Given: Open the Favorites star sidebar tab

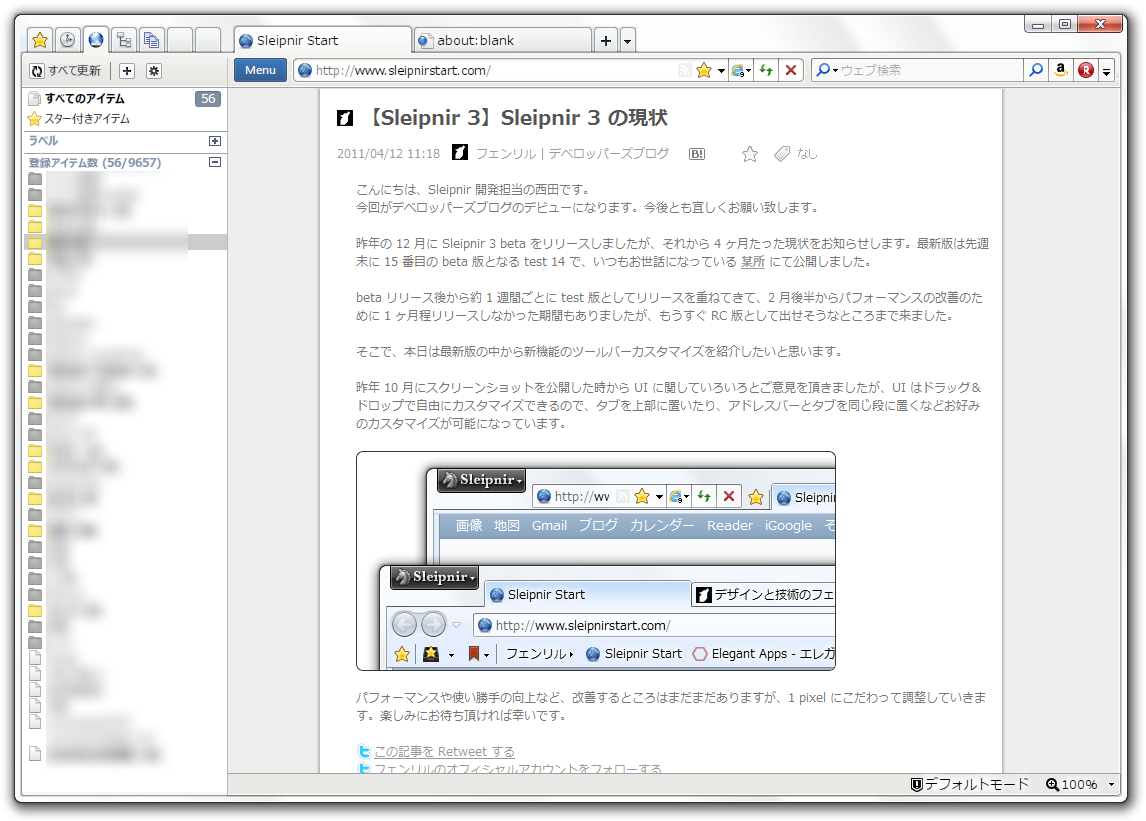Looking at the screenshot, I should click(39, 40).
